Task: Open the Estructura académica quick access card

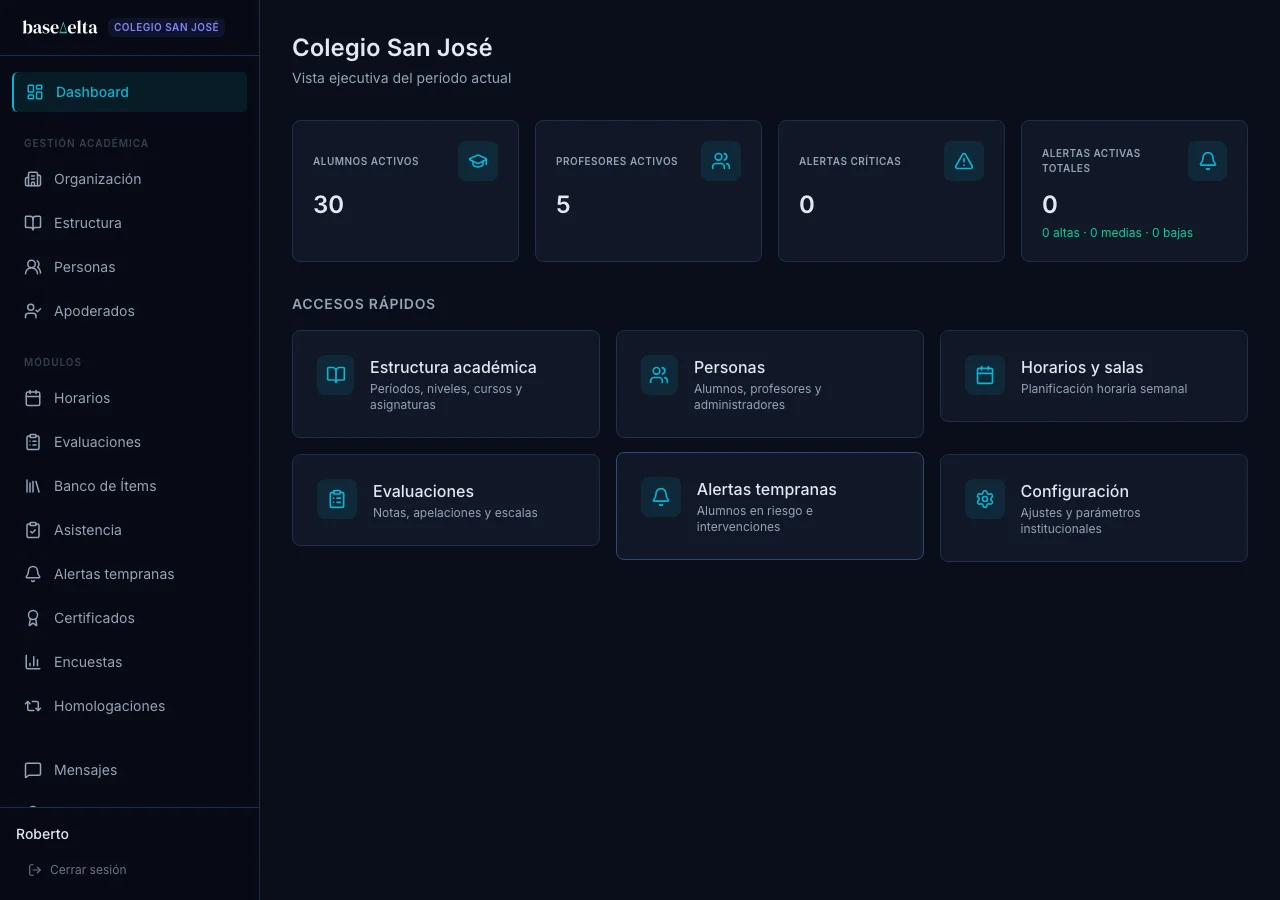Action: click(446, 384)
